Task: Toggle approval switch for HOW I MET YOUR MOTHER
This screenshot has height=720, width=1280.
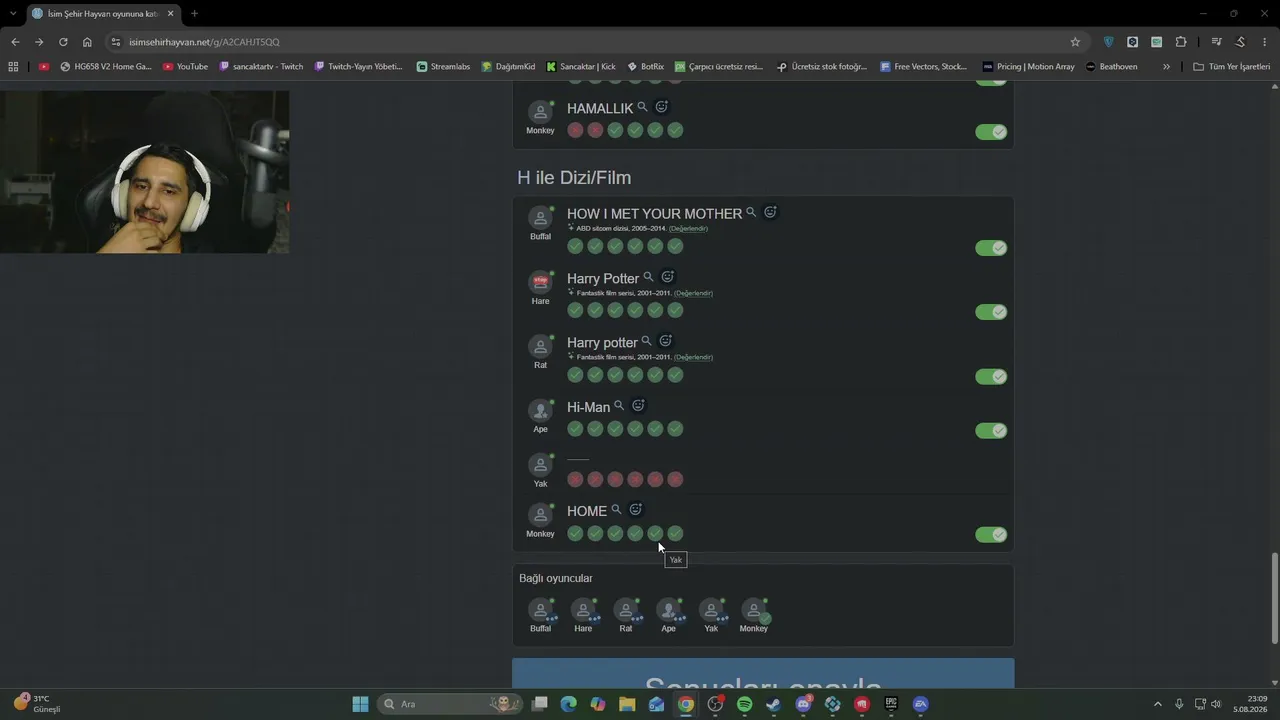Action: click(x=991, y=248)
